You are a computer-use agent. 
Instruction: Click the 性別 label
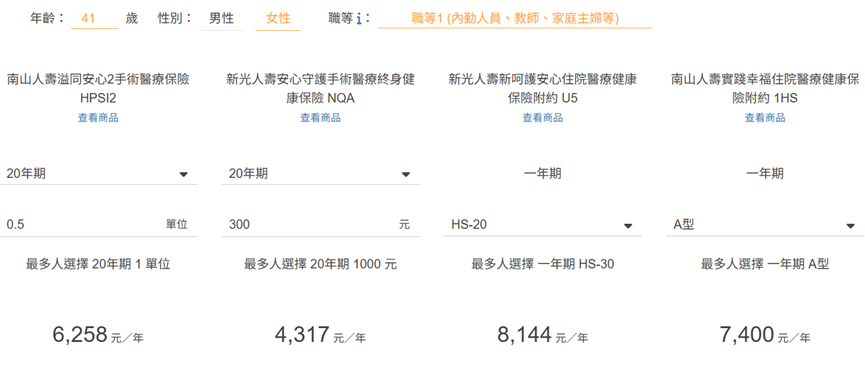click(x=174, y=19)
